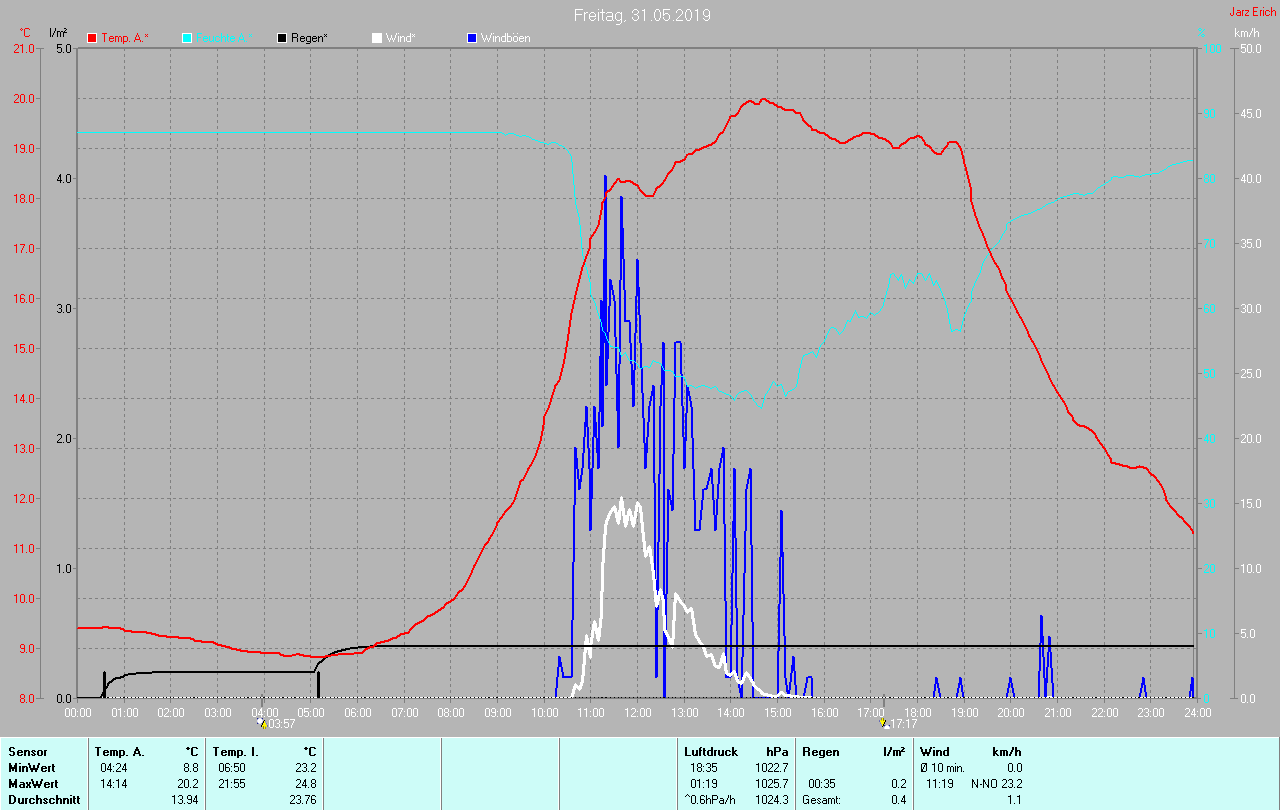Click the red 21.0 temperature axis label

[x=22, y=48]
